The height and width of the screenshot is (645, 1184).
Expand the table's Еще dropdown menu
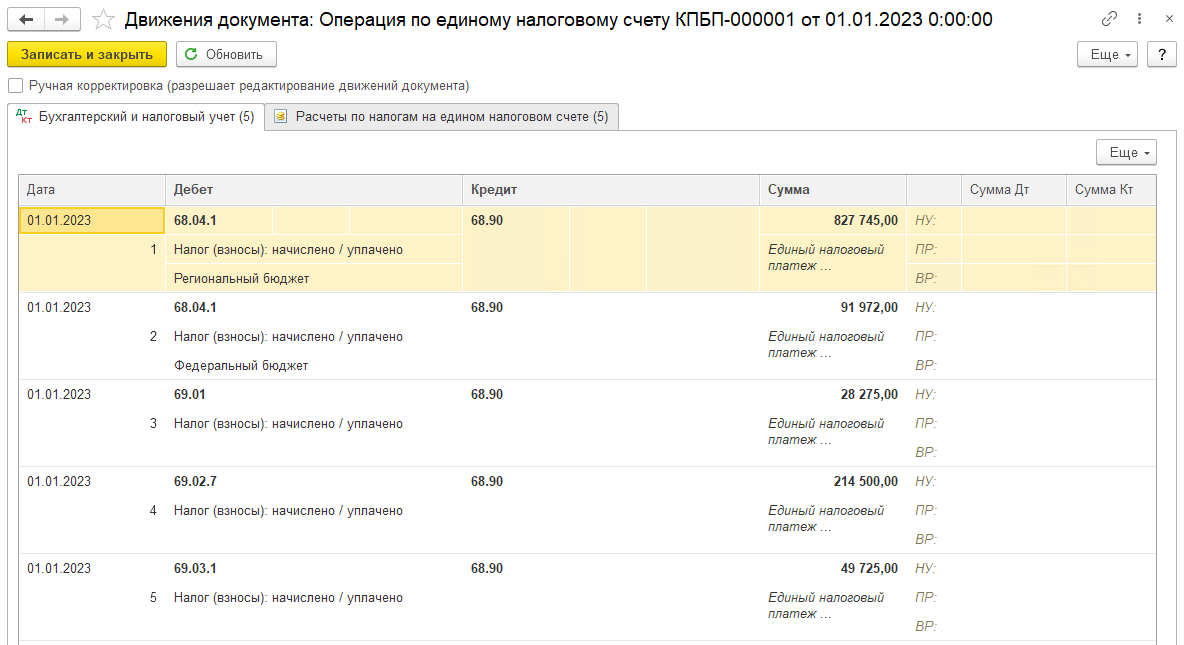(1126, 153)
